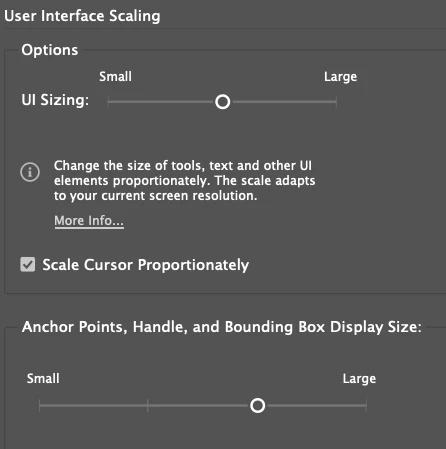
Task: Click the Small label above anchor size slider
Action: coord(43,379)
